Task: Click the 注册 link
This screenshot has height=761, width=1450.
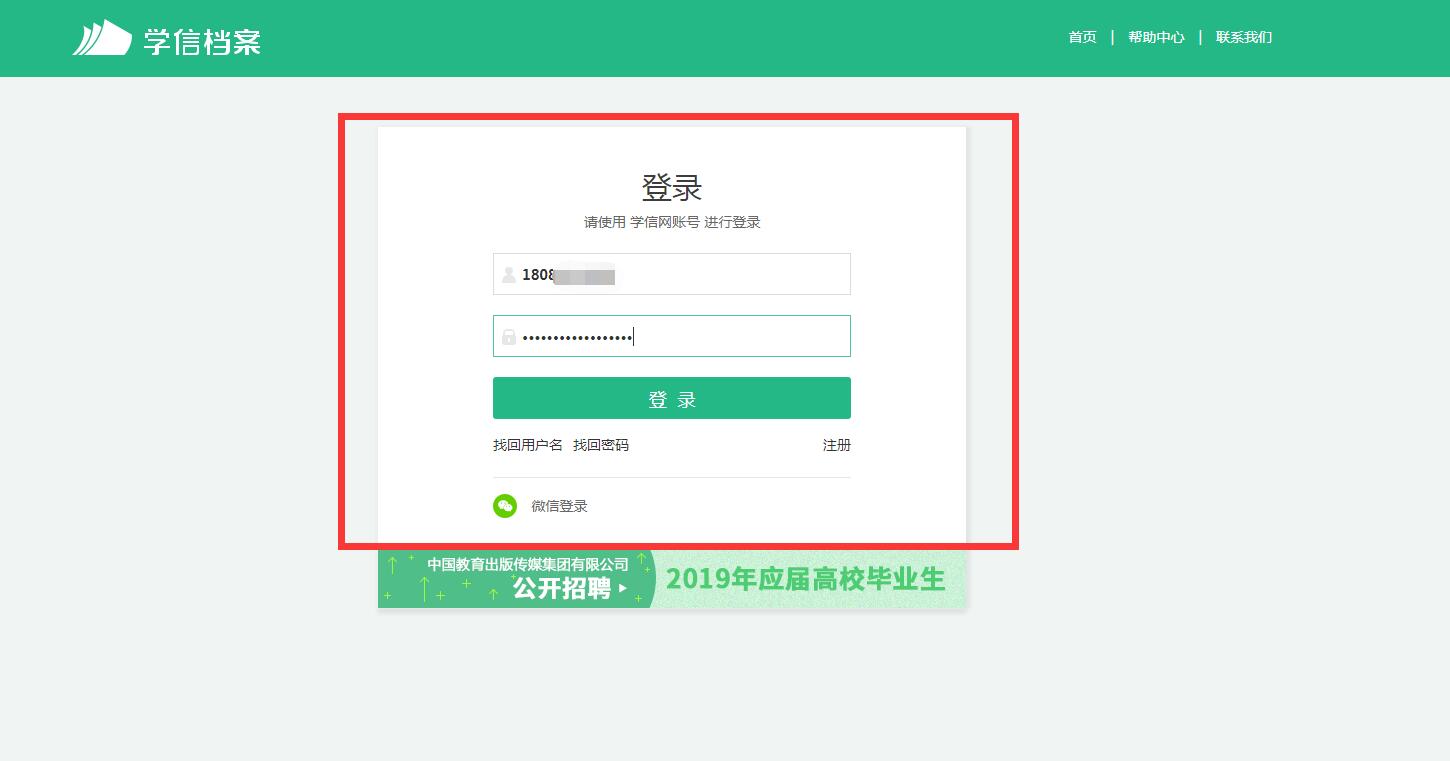Action: [x=837, y=445]
